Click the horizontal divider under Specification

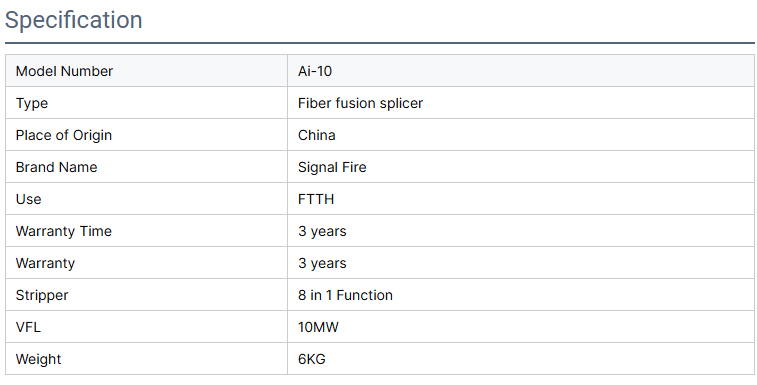(379, 43)
